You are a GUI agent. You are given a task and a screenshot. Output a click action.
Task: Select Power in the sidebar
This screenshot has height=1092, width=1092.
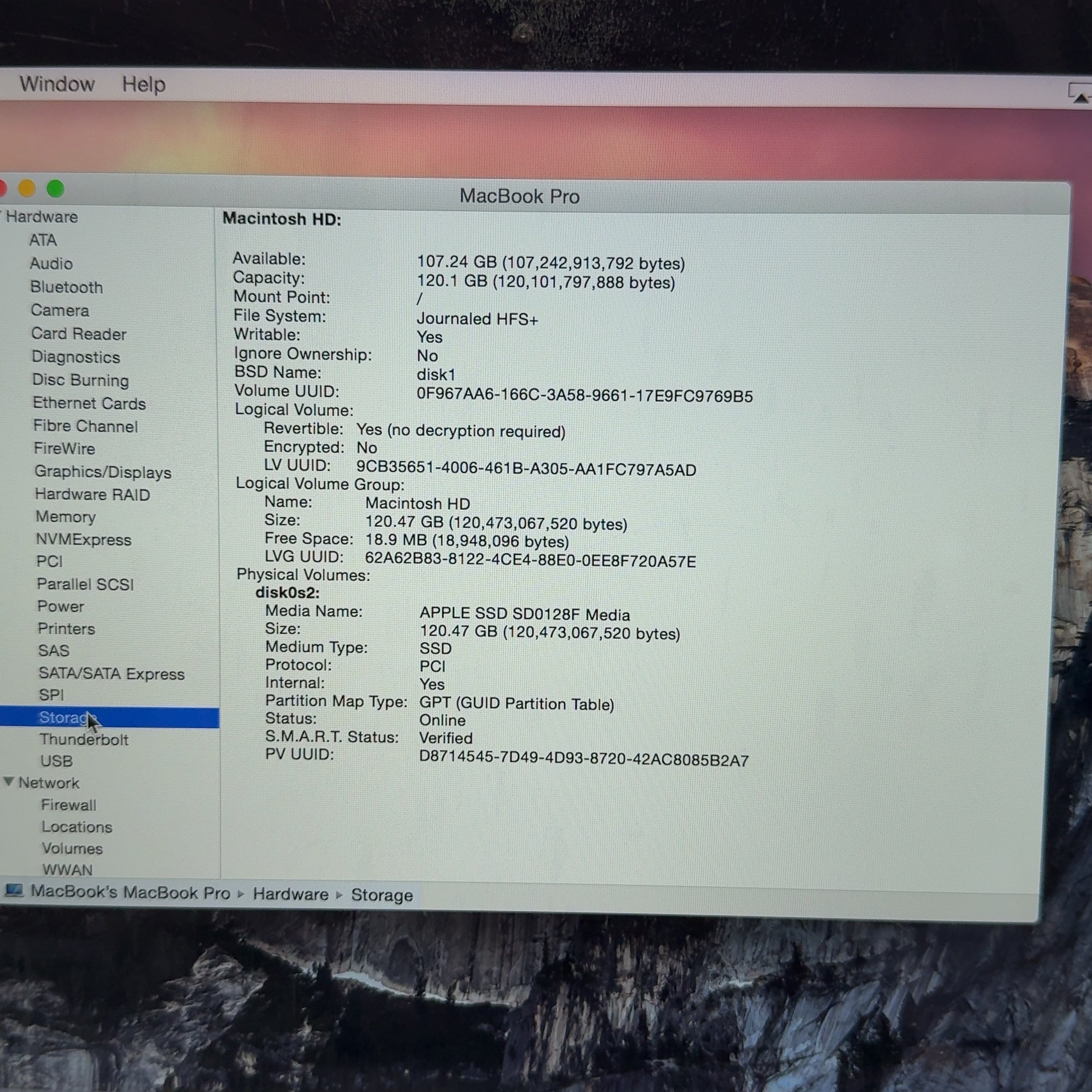[61, 607]
